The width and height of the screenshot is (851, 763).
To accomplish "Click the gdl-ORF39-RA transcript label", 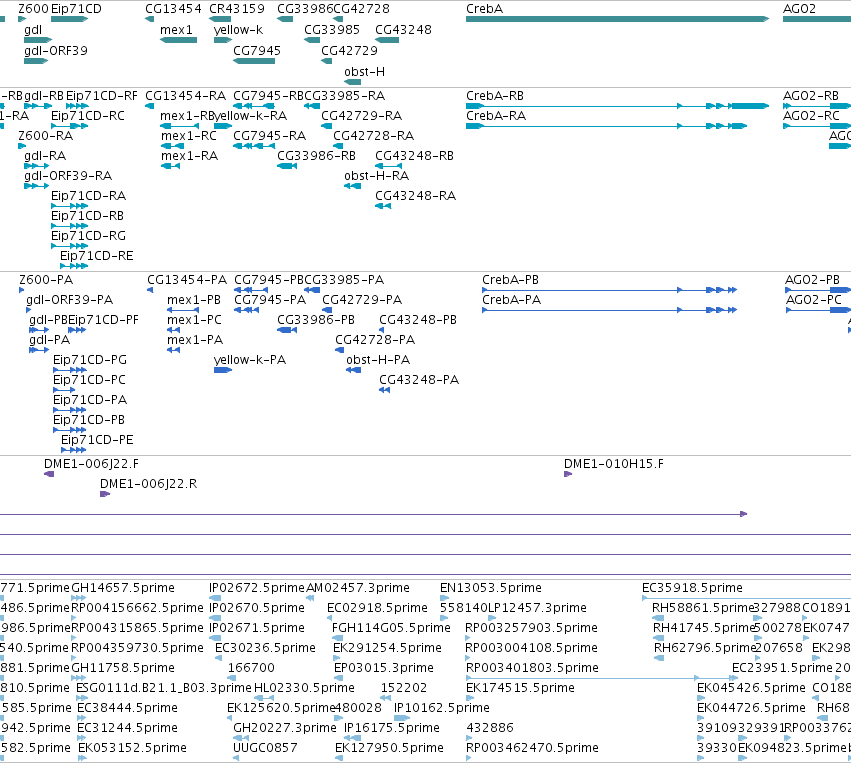I will click(x=68, y=176).
